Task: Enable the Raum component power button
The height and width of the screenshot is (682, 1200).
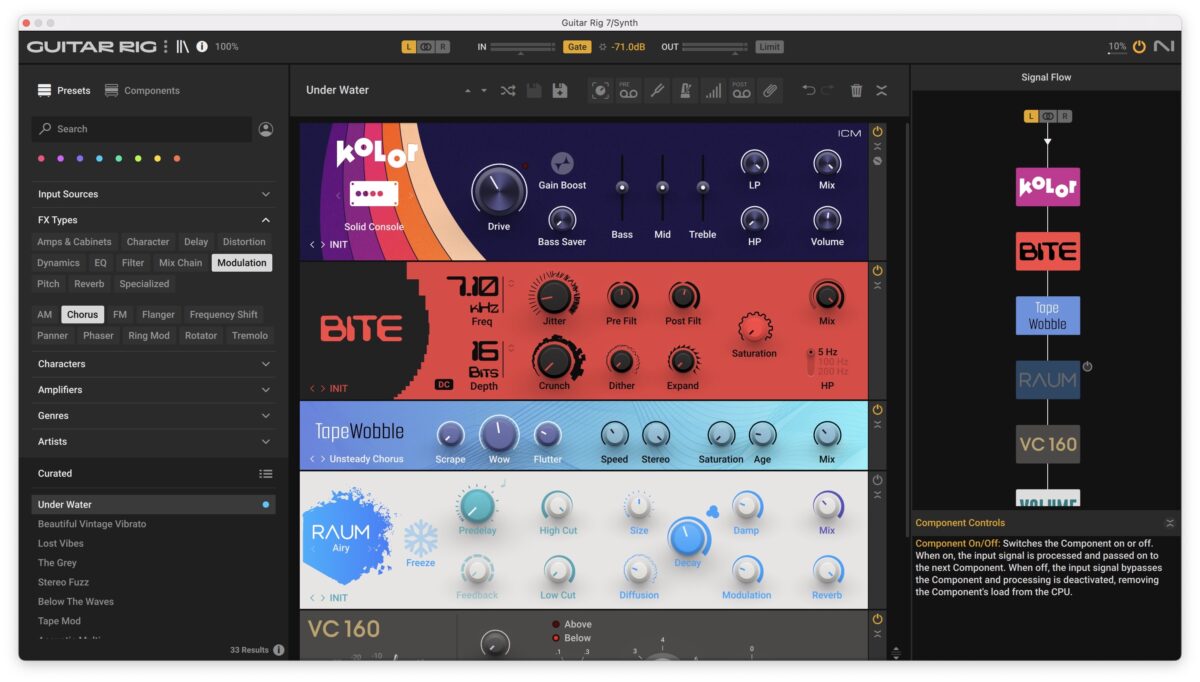Action: tap(877, 480)
